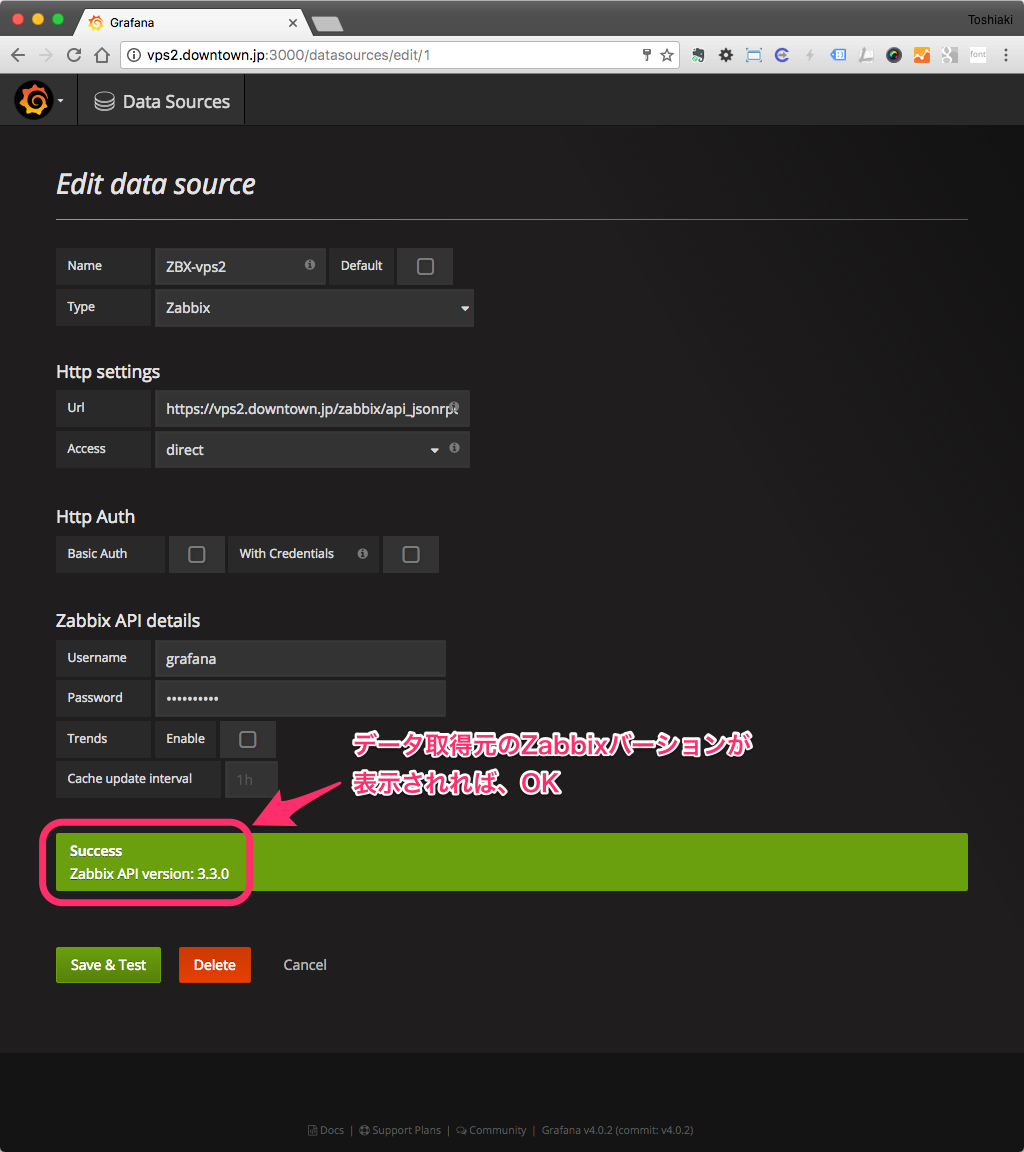1024x1152 pixels.
Task: Click the Grafana v4.0.2 version link
Action: click(617, 1130)
